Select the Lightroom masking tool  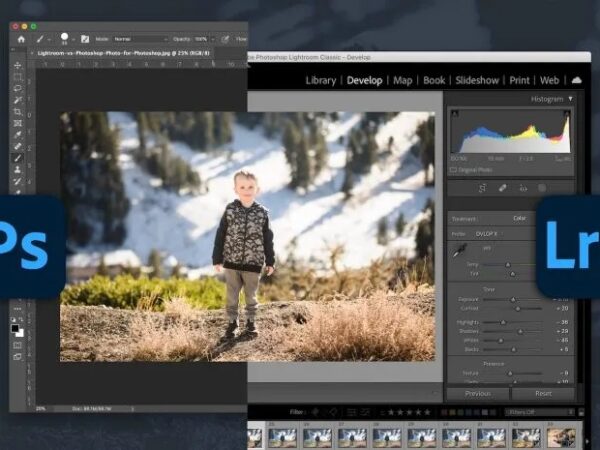542,188
